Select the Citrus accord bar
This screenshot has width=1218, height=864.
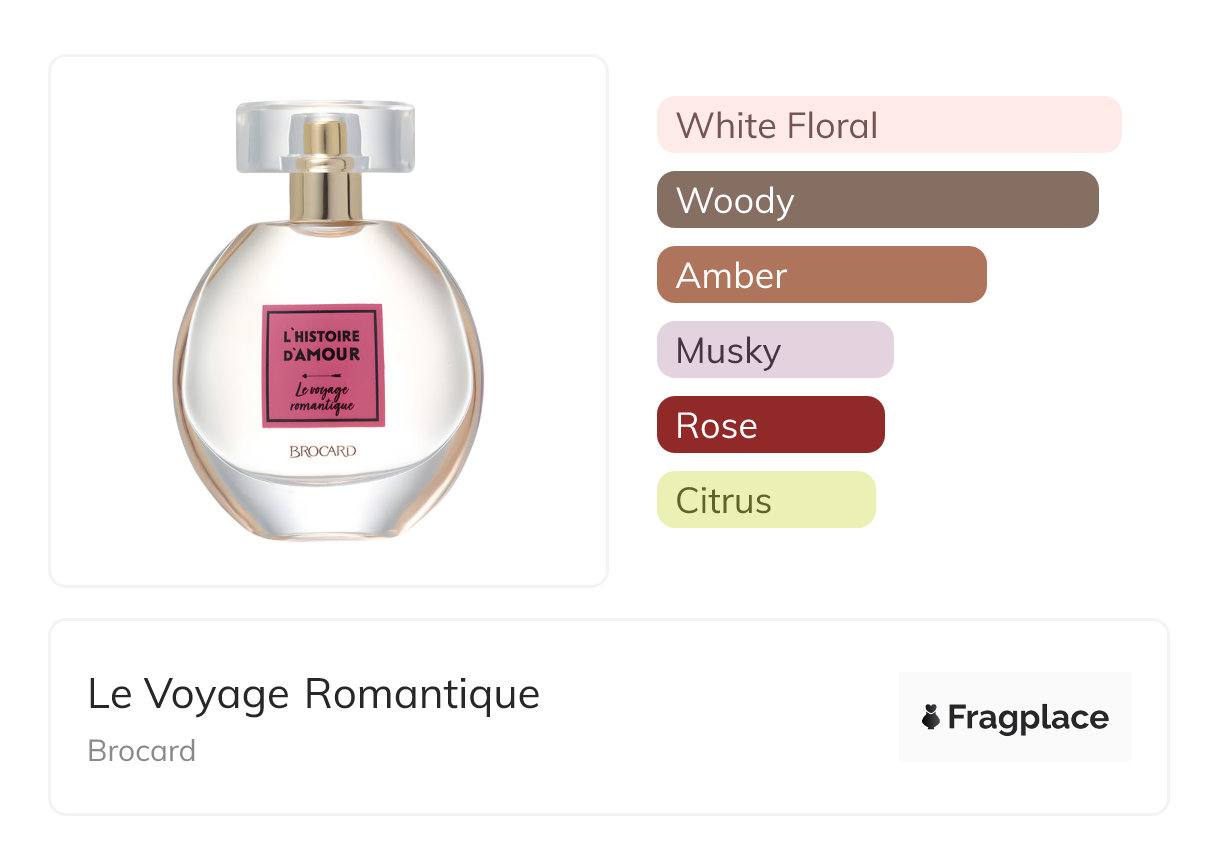click(766, 500)
